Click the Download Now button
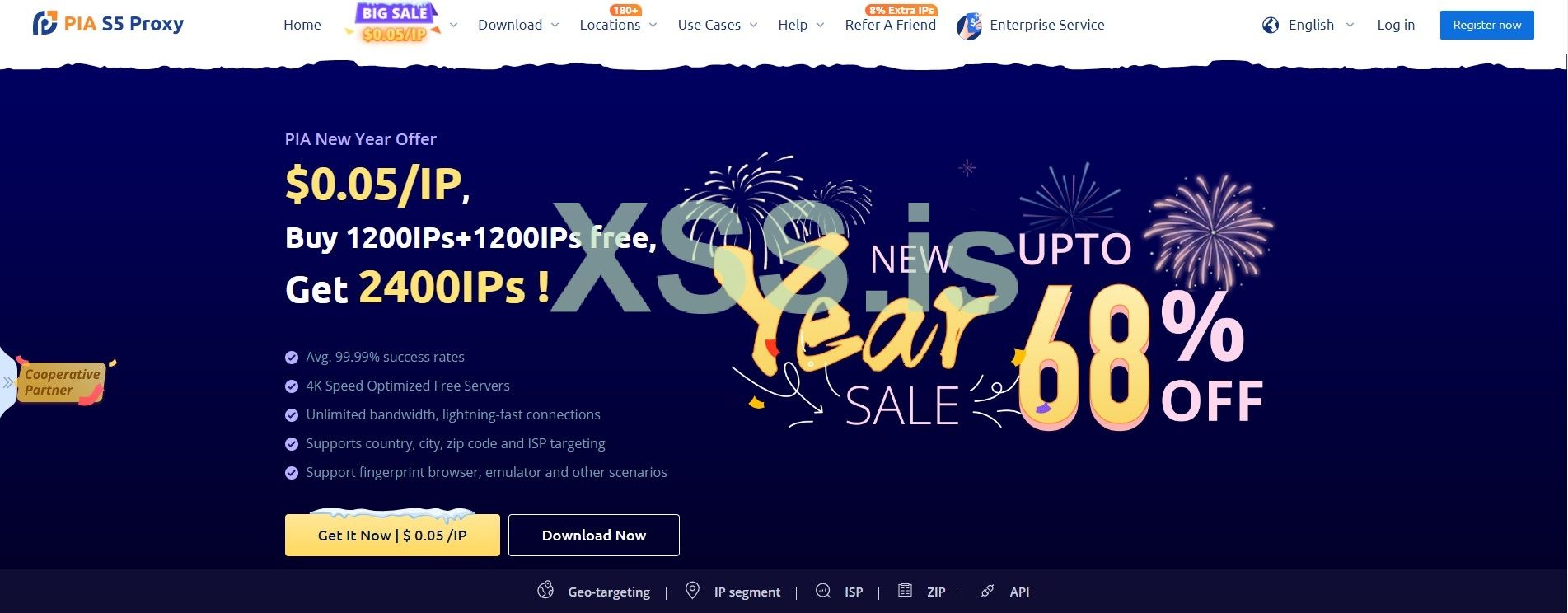The width and height of the screenshot is (1568, 613). [x=594, y=535]
